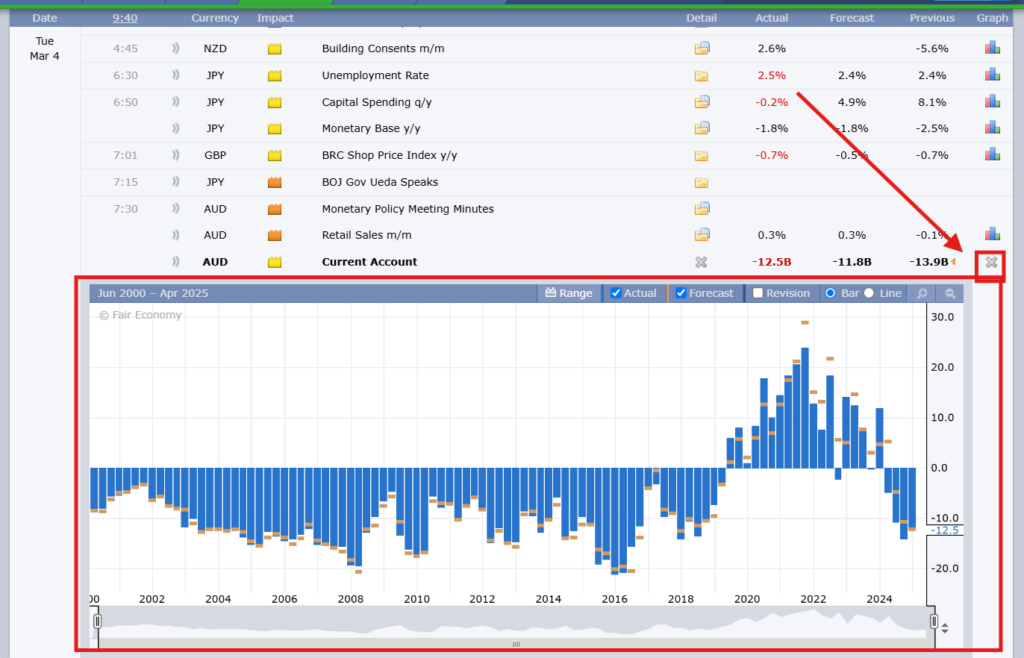Image resolution: width=1024 pixels, height=658 pixels.
Task: Click yellow impact icon for Current Account
Action: click(x=274, y=262)
